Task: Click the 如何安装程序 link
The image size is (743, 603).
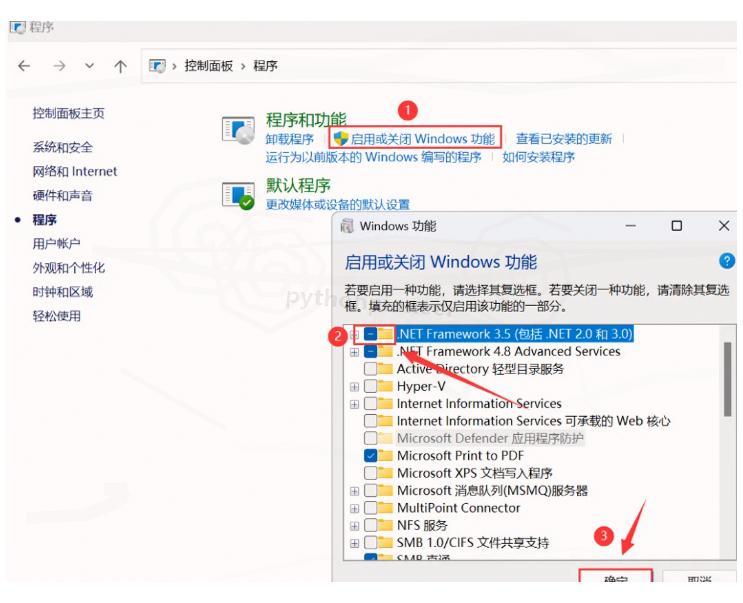Action: pyautogui.click(x=539, y=157)
